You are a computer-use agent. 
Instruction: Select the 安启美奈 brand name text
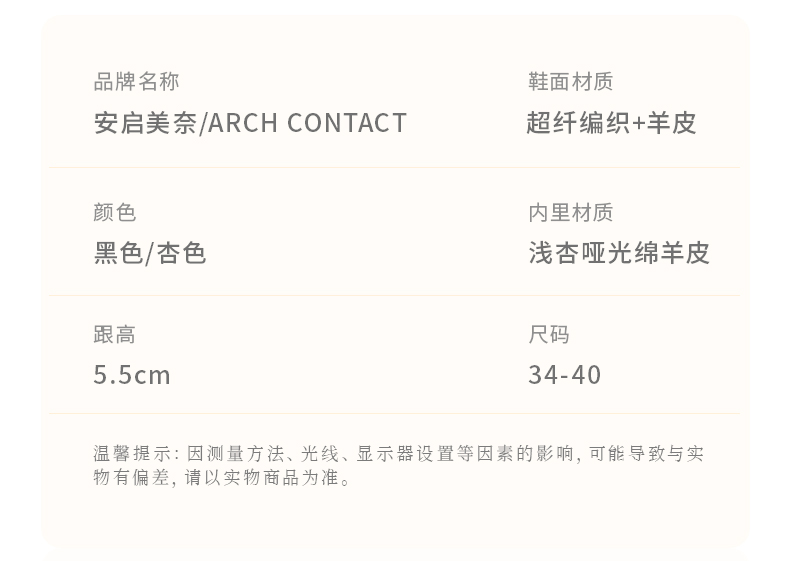coord(146,123)
